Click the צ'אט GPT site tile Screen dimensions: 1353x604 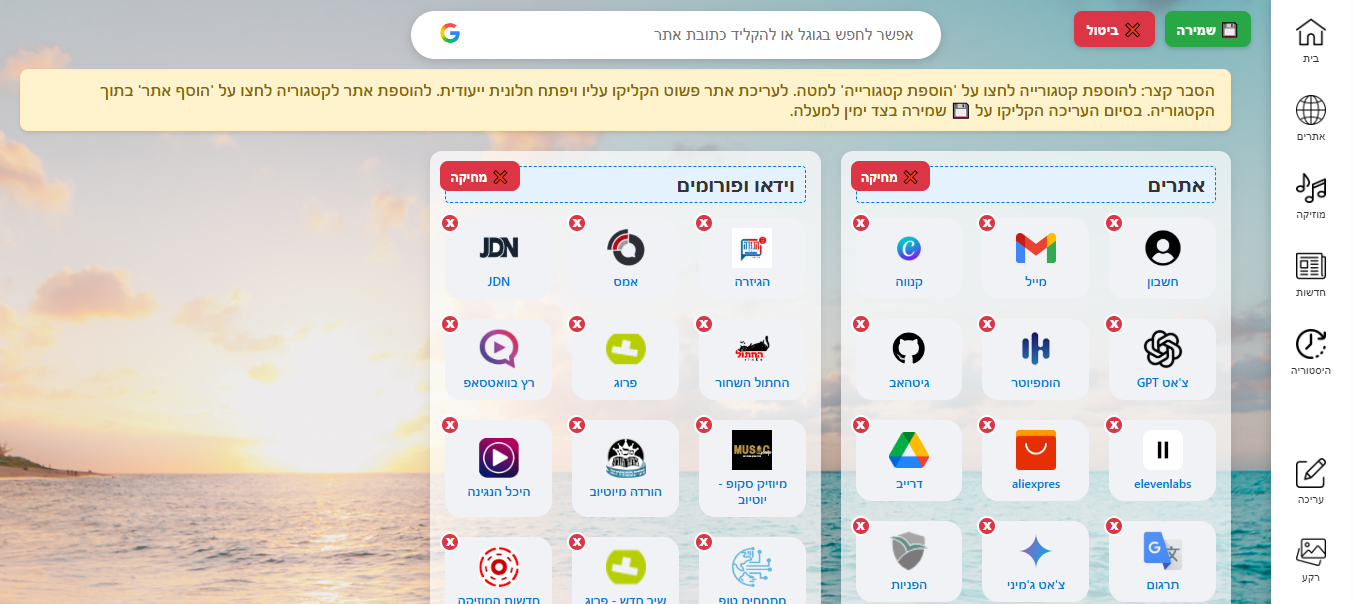[x=1162, y=359]
